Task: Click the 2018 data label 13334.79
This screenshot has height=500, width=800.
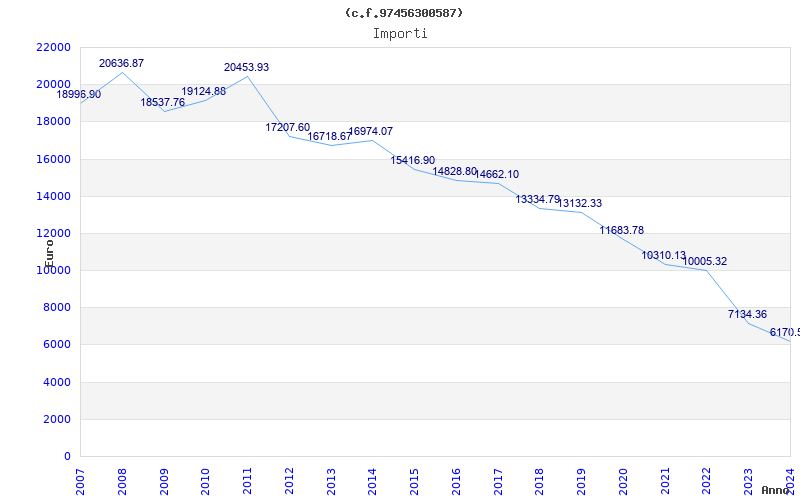Action: click(538, 200)
